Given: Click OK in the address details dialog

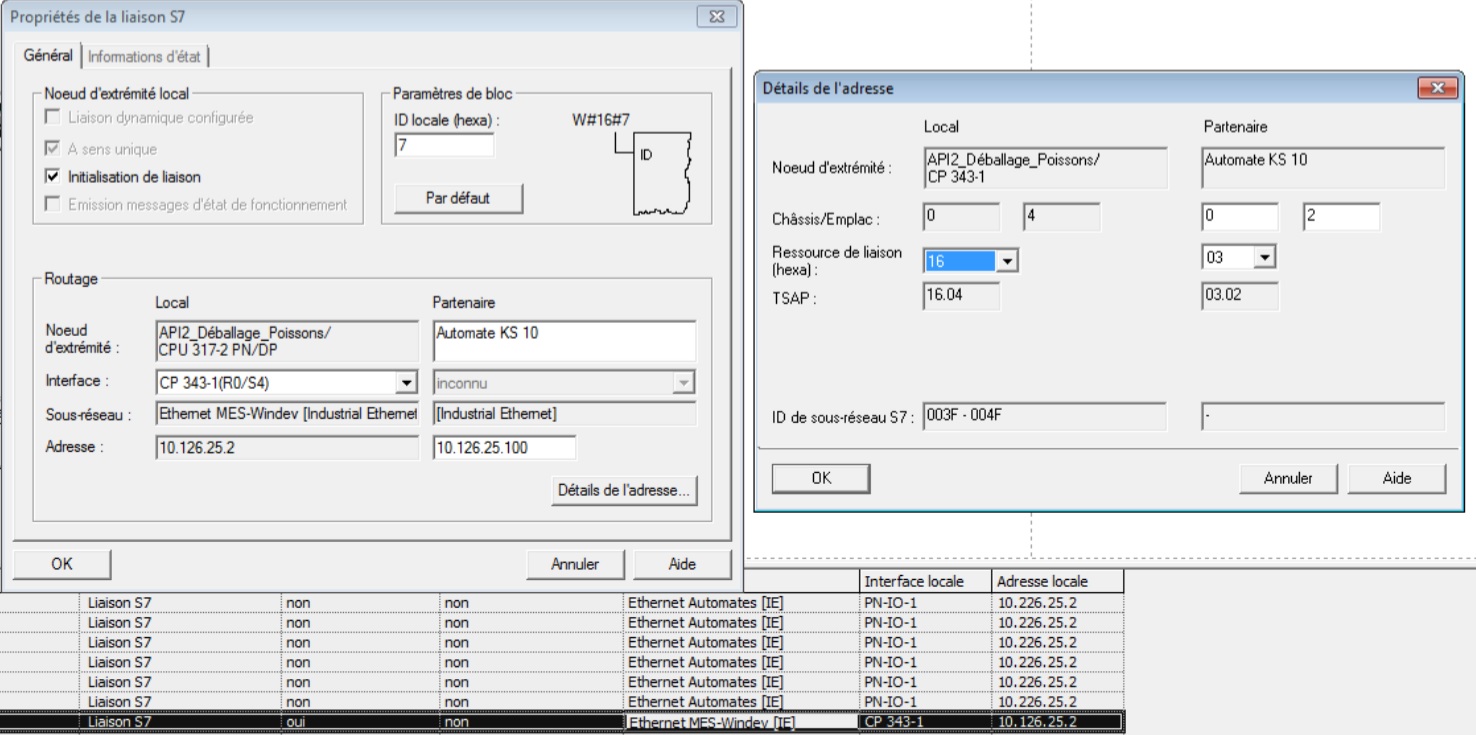Looking at the screenshot, I should 821,478.
